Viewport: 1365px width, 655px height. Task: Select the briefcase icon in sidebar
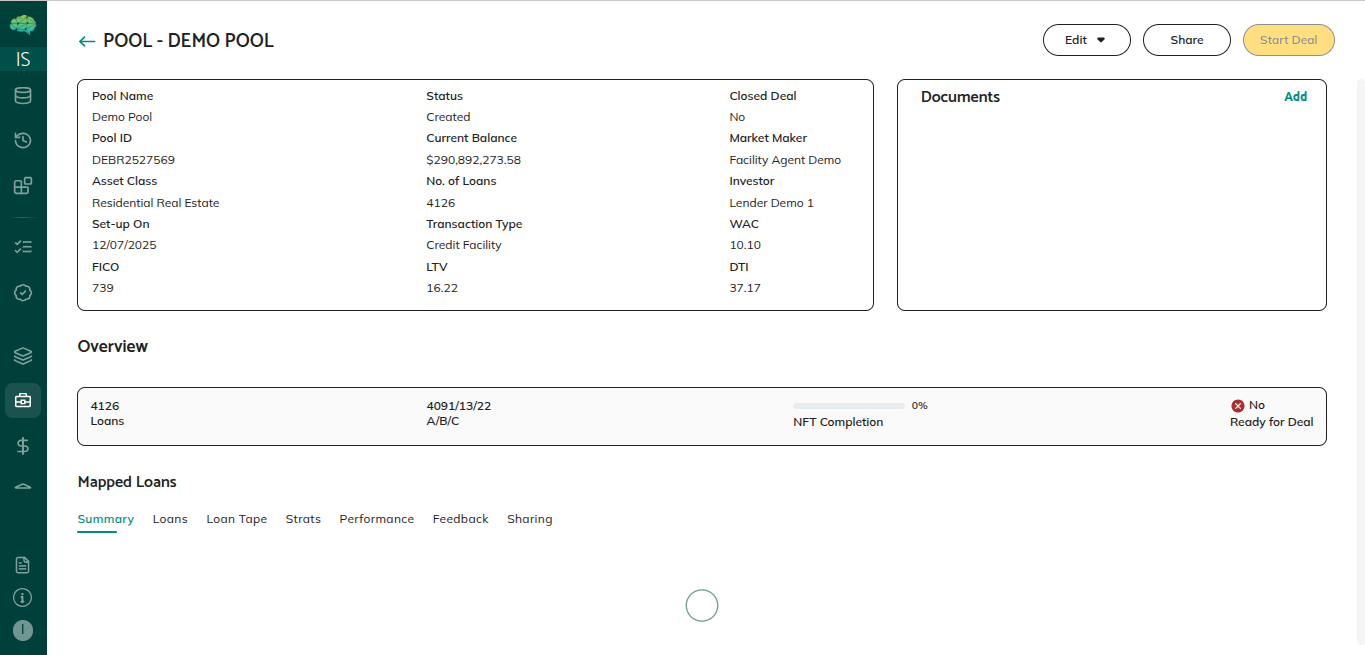tap(23, 400)
